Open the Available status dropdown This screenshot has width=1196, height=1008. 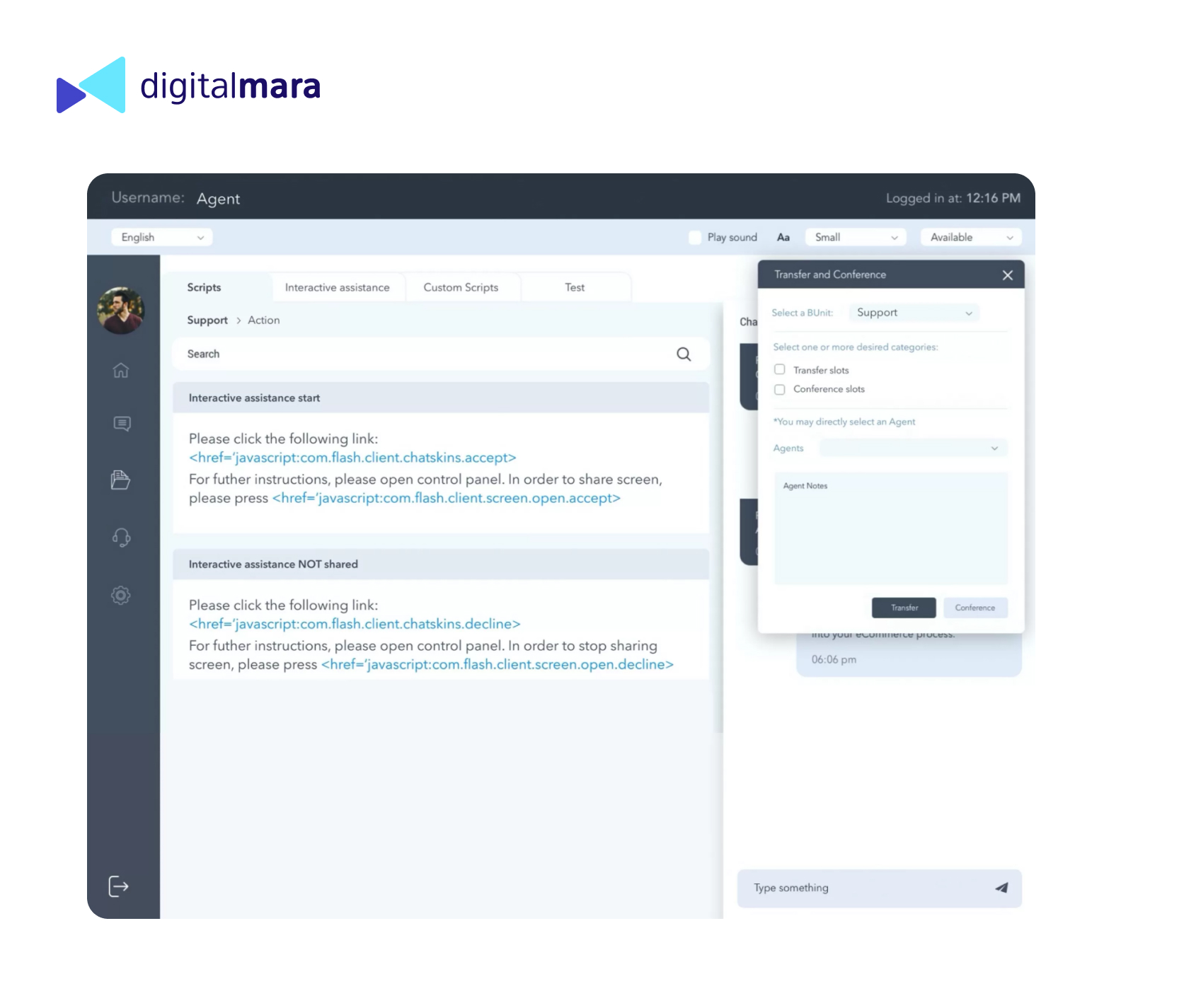pyautogui.click(x=971, y=238)
